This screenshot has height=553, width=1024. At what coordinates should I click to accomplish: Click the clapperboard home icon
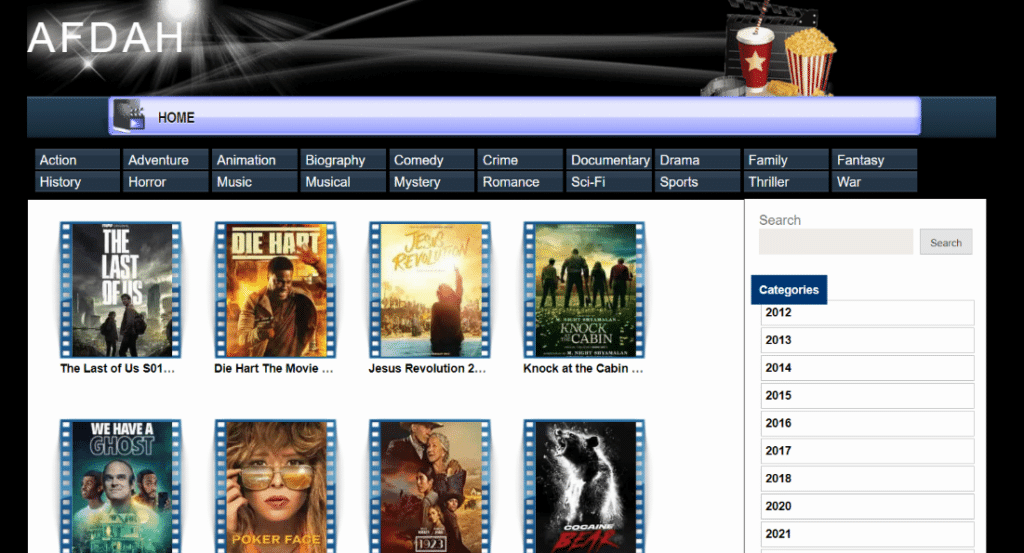click(x=129, y=116)
